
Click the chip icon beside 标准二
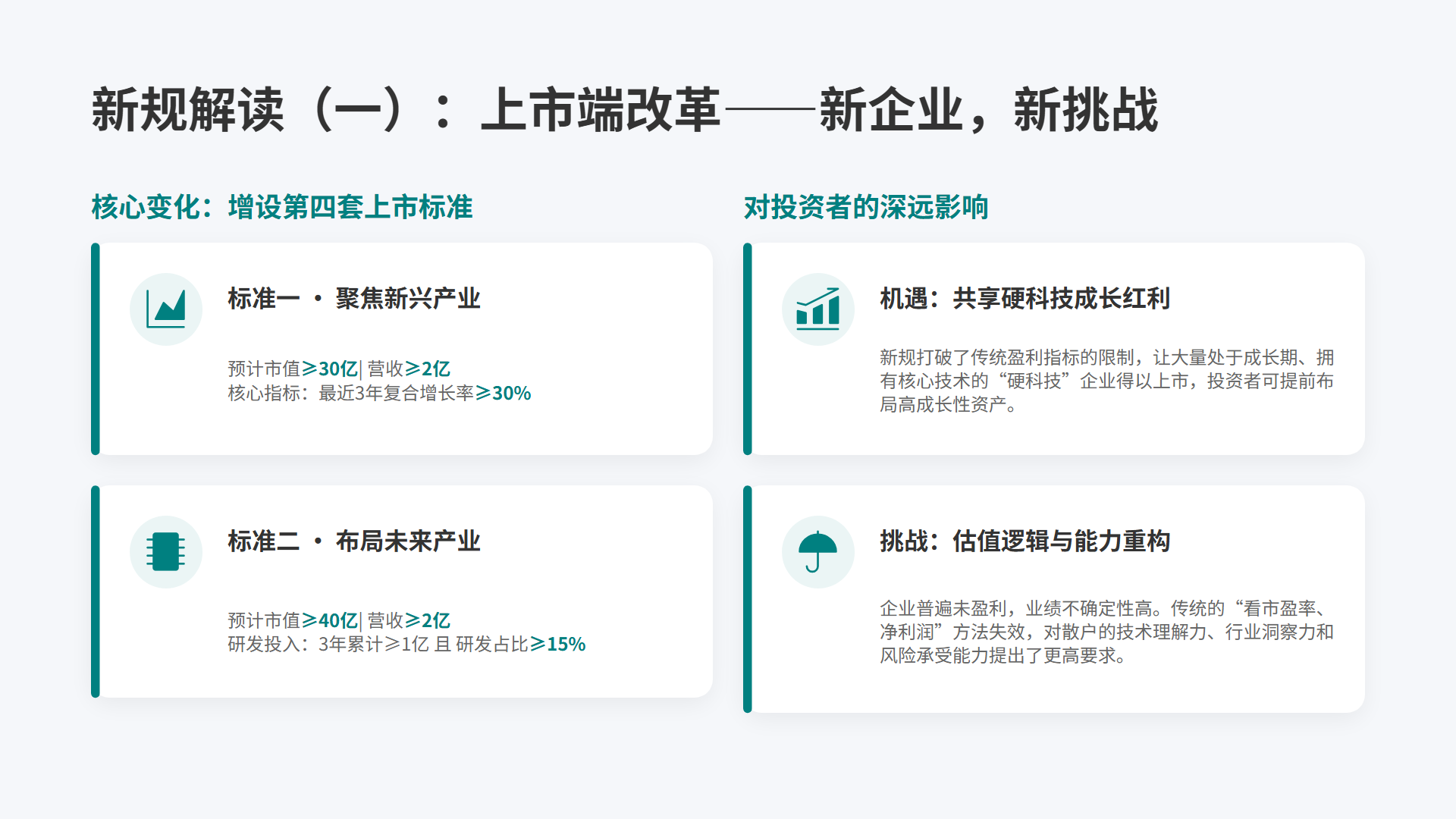[166, 552]
